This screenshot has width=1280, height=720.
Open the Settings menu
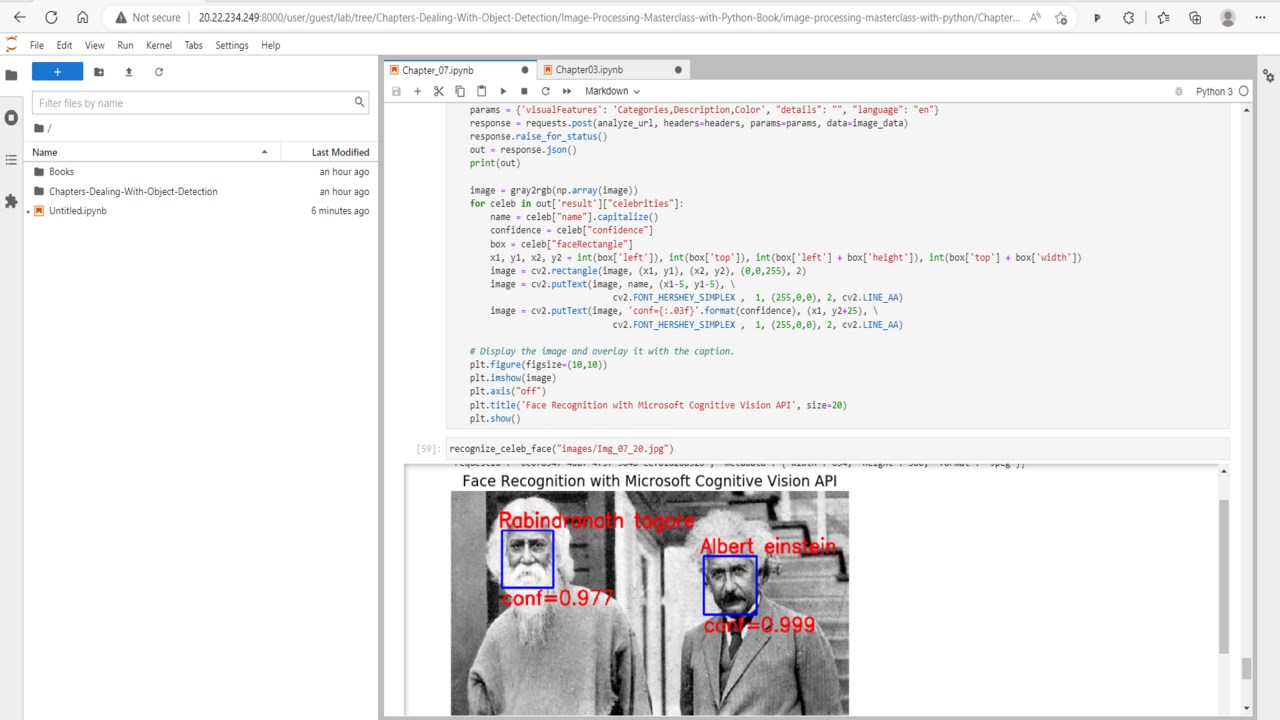(232, 45)
